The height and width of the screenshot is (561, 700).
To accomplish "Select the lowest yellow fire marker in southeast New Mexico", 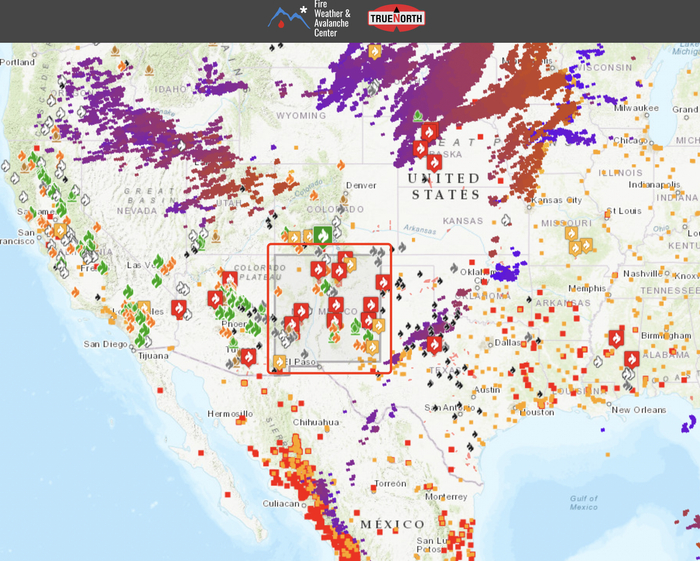I will [x=372, y=347].
